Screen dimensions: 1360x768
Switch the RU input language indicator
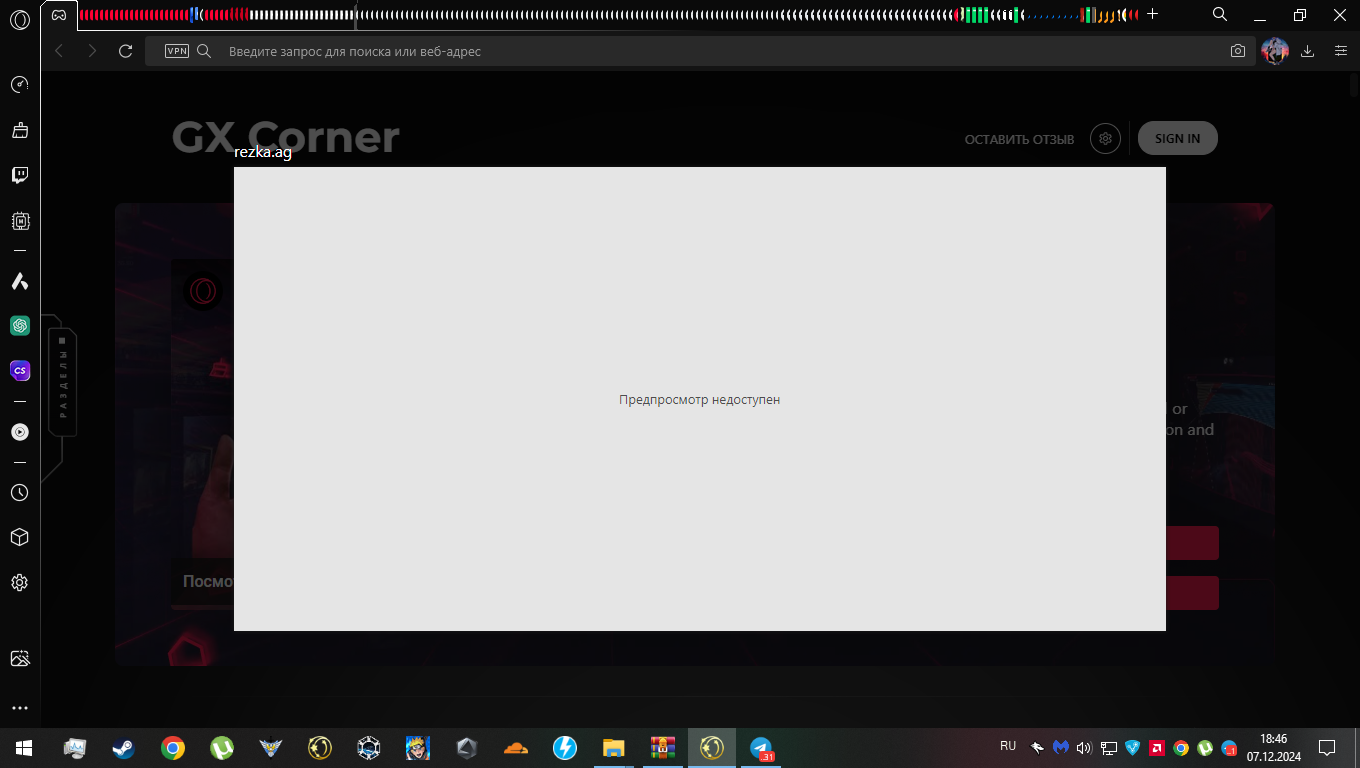pos(1008,746)
